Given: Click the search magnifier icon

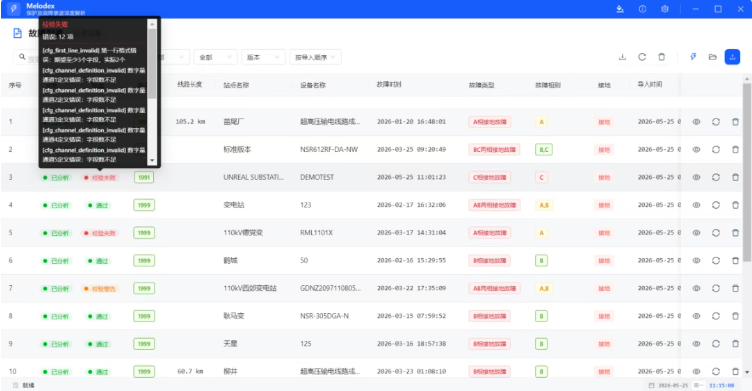Looking at the screenshot, I should 22,57.
